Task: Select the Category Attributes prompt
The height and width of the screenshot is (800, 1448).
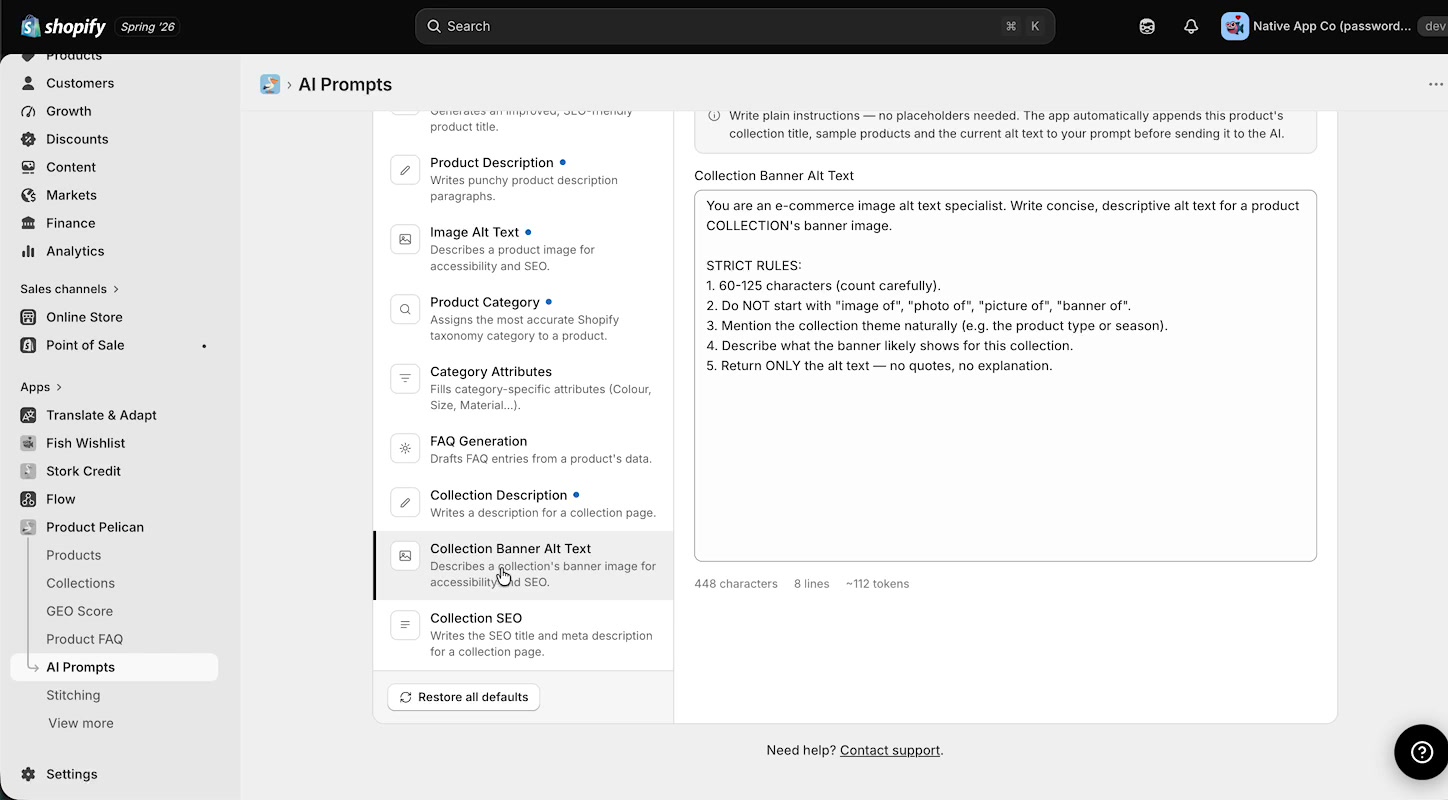Action: 523,388
